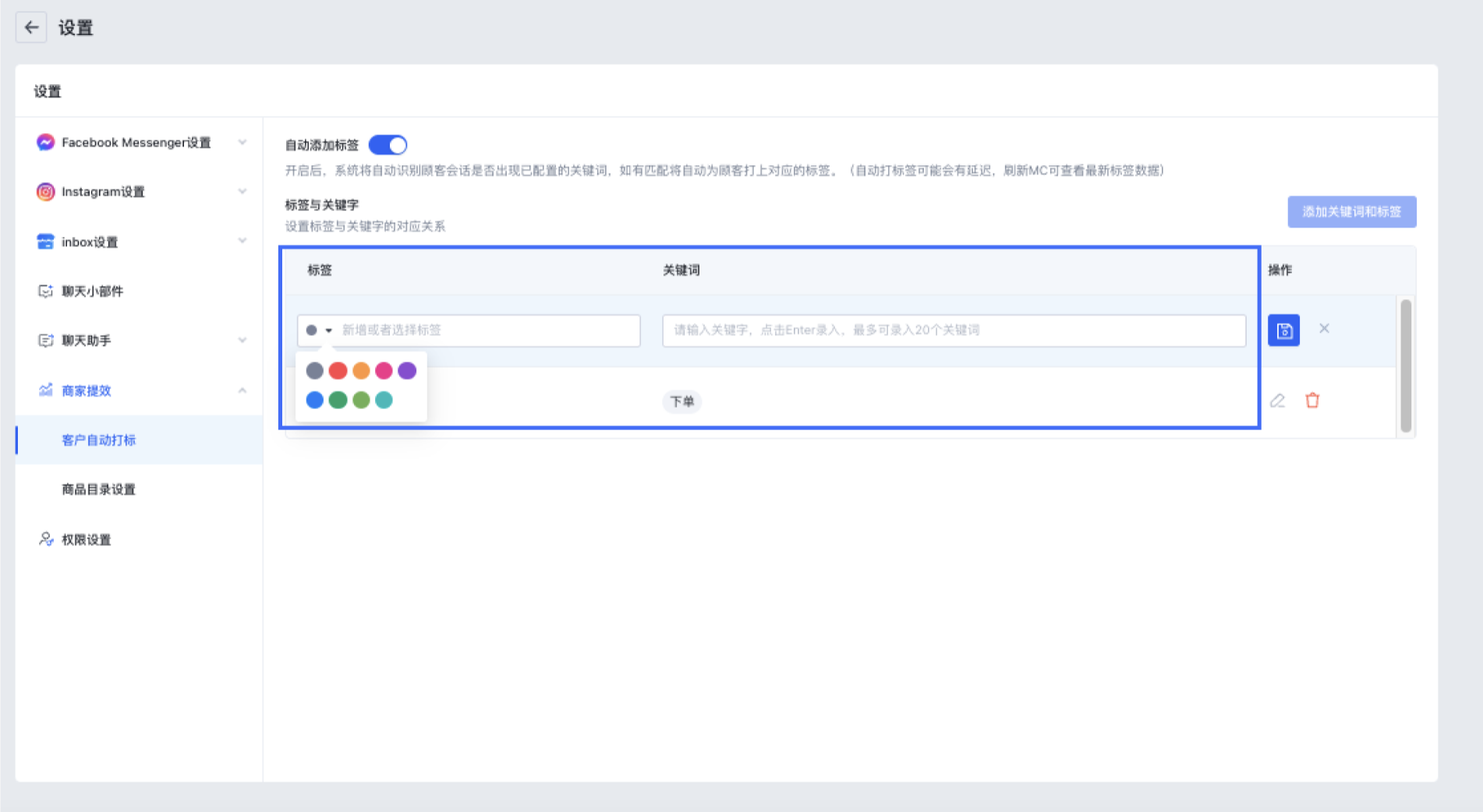Click the keyword input field
The width and height of the screenshot is (1483, 812).
click(x=953, y=330)
